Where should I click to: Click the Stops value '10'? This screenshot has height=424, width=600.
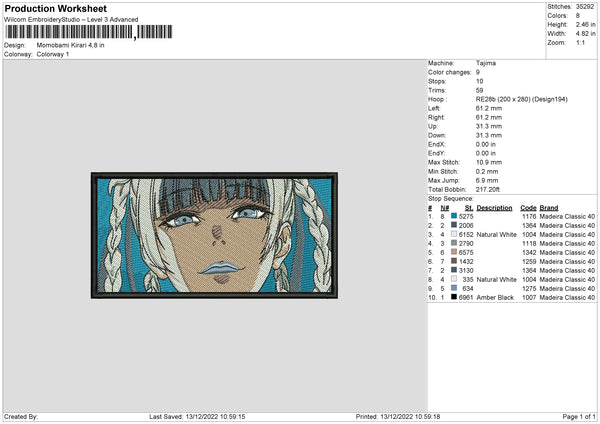pyautogui.click(x=479, y=81)
